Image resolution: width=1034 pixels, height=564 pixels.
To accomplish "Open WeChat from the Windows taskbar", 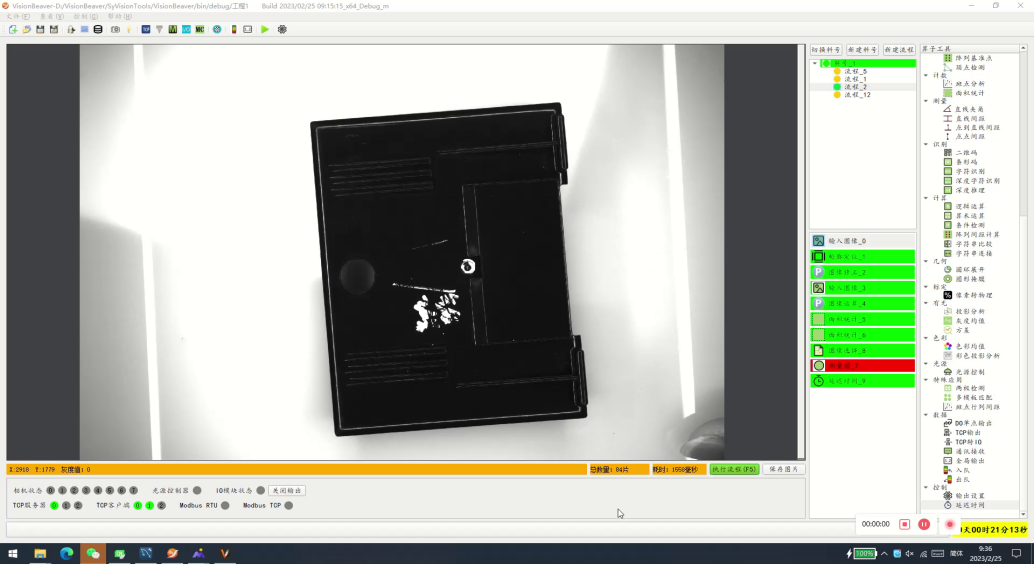I will click(x=93, y=553).
